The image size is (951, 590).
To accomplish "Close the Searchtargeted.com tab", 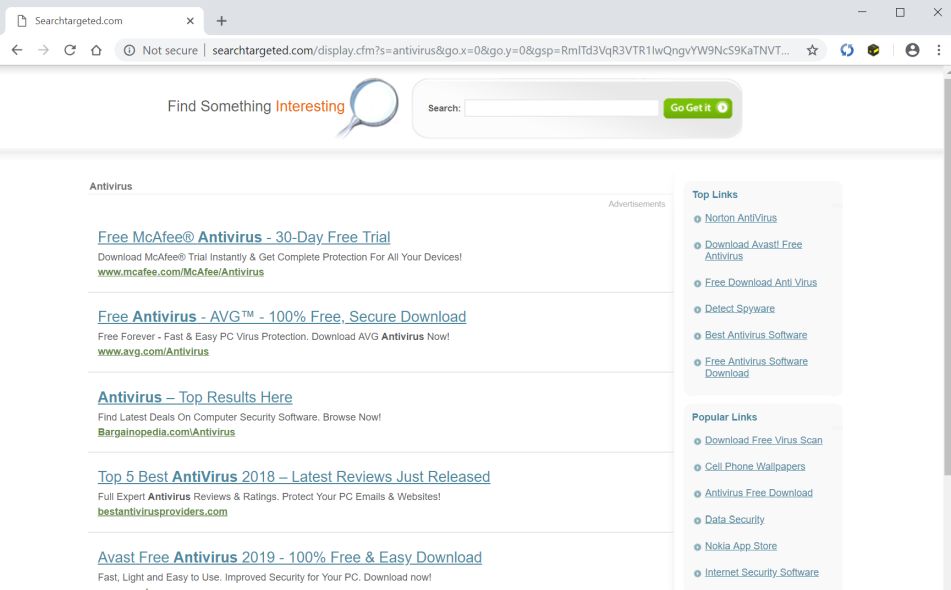I will (190, 21).
